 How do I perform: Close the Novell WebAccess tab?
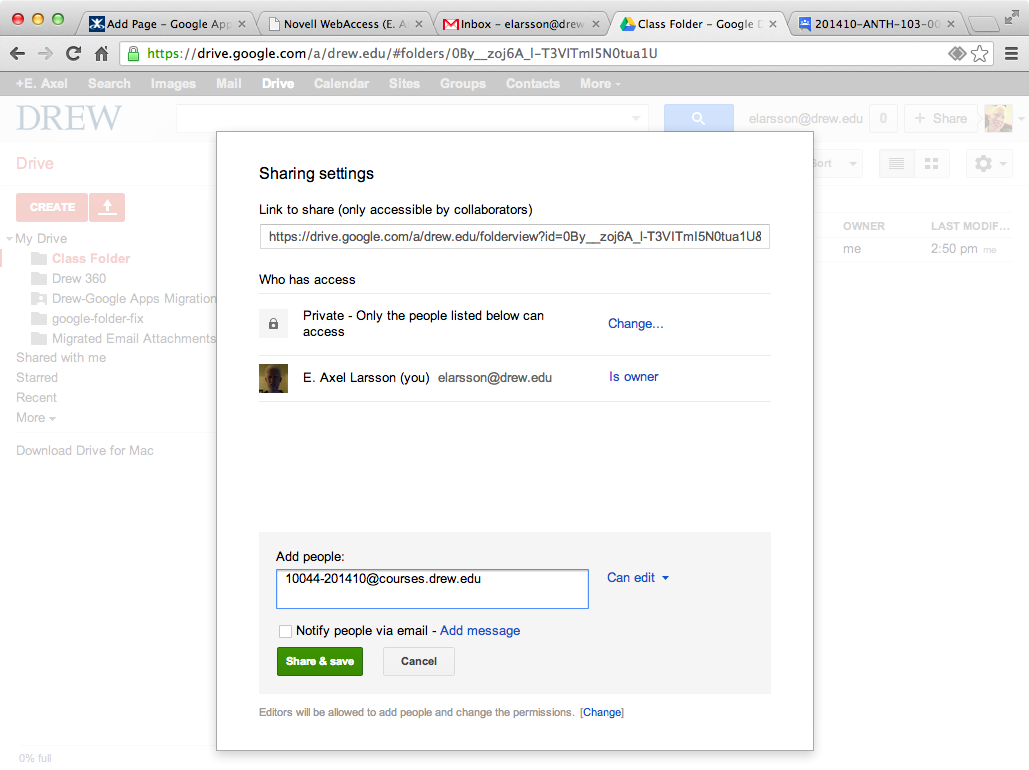coord(419,24)
